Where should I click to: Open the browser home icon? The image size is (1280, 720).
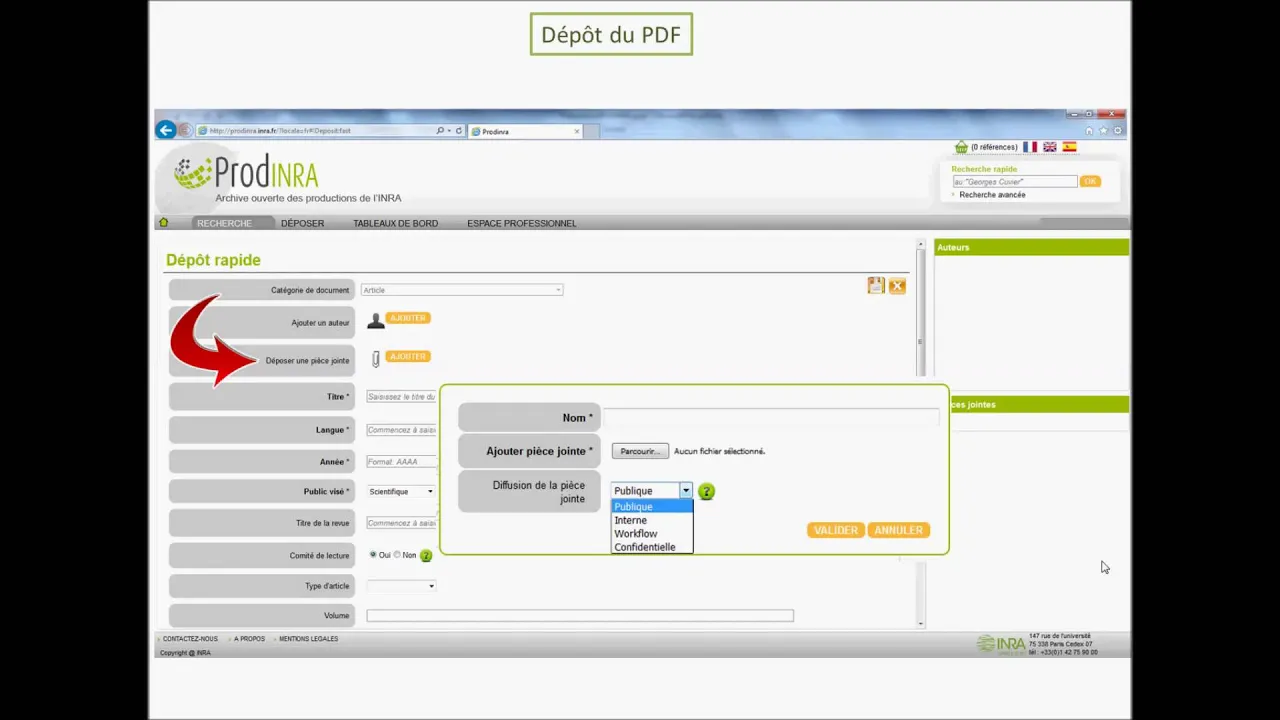(1089, 131)
